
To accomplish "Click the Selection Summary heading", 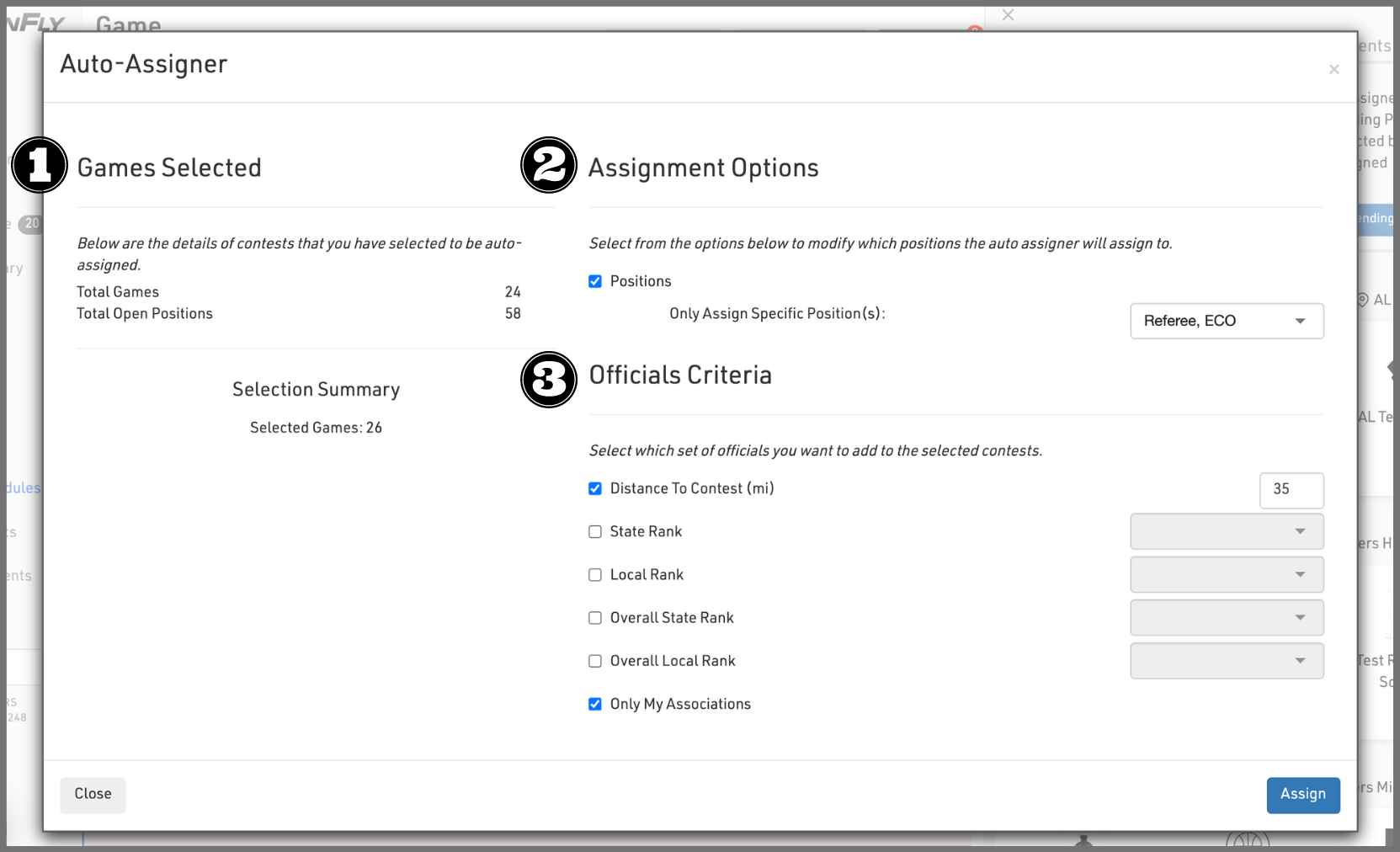I will [316, 390].
